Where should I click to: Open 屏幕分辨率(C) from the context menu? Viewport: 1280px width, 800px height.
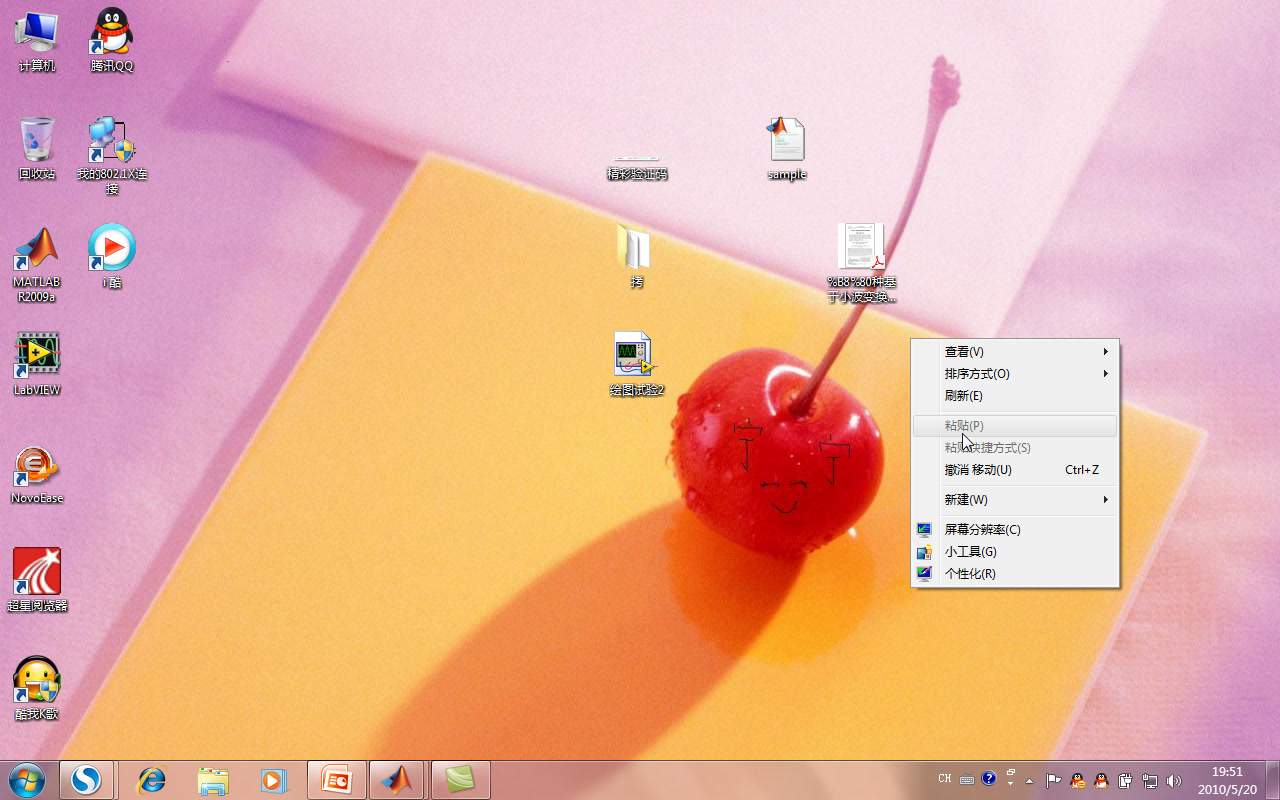tap(1015, 530)
